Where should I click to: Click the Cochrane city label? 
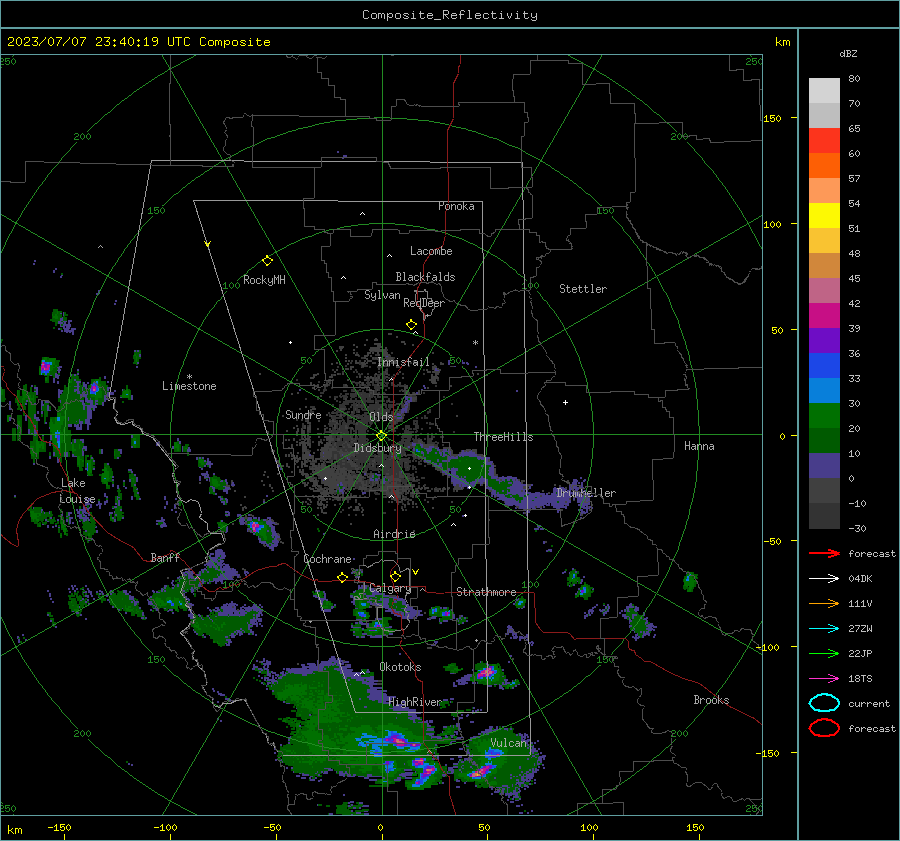click(x=327, y=559)
